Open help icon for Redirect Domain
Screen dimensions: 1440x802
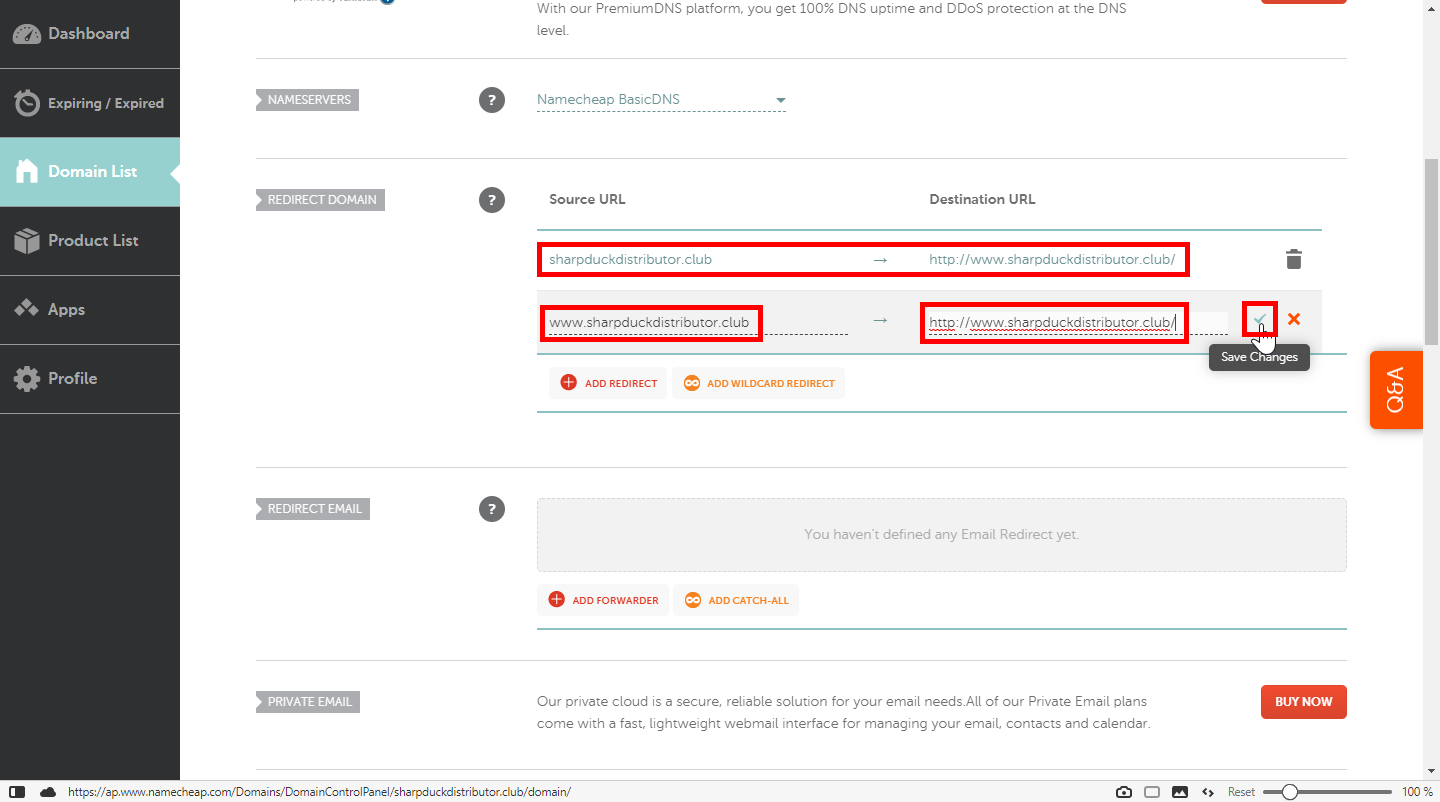[491, 200]
